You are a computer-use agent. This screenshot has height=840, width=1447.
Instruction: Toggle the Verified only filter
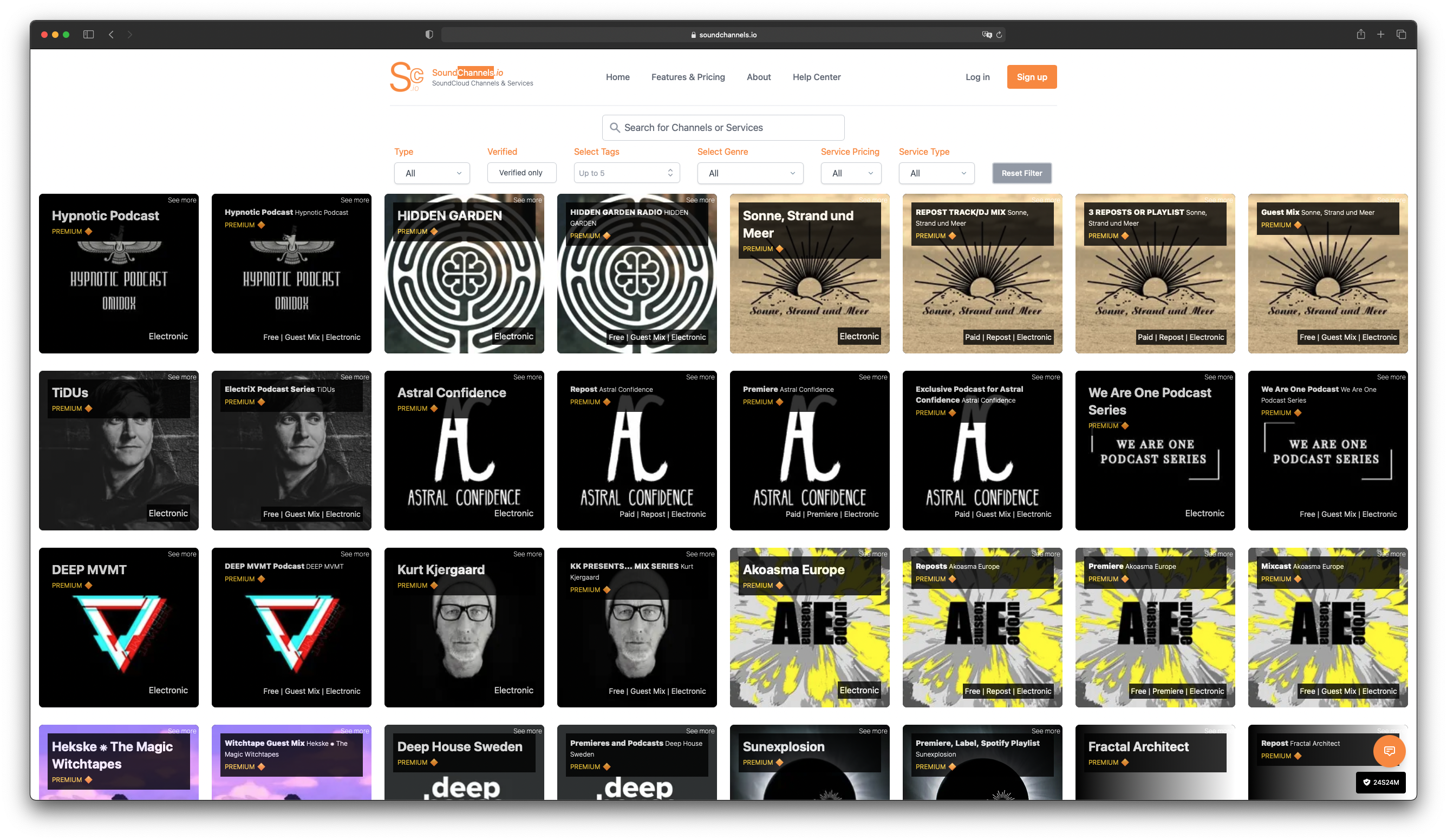(x=521, y=173)
